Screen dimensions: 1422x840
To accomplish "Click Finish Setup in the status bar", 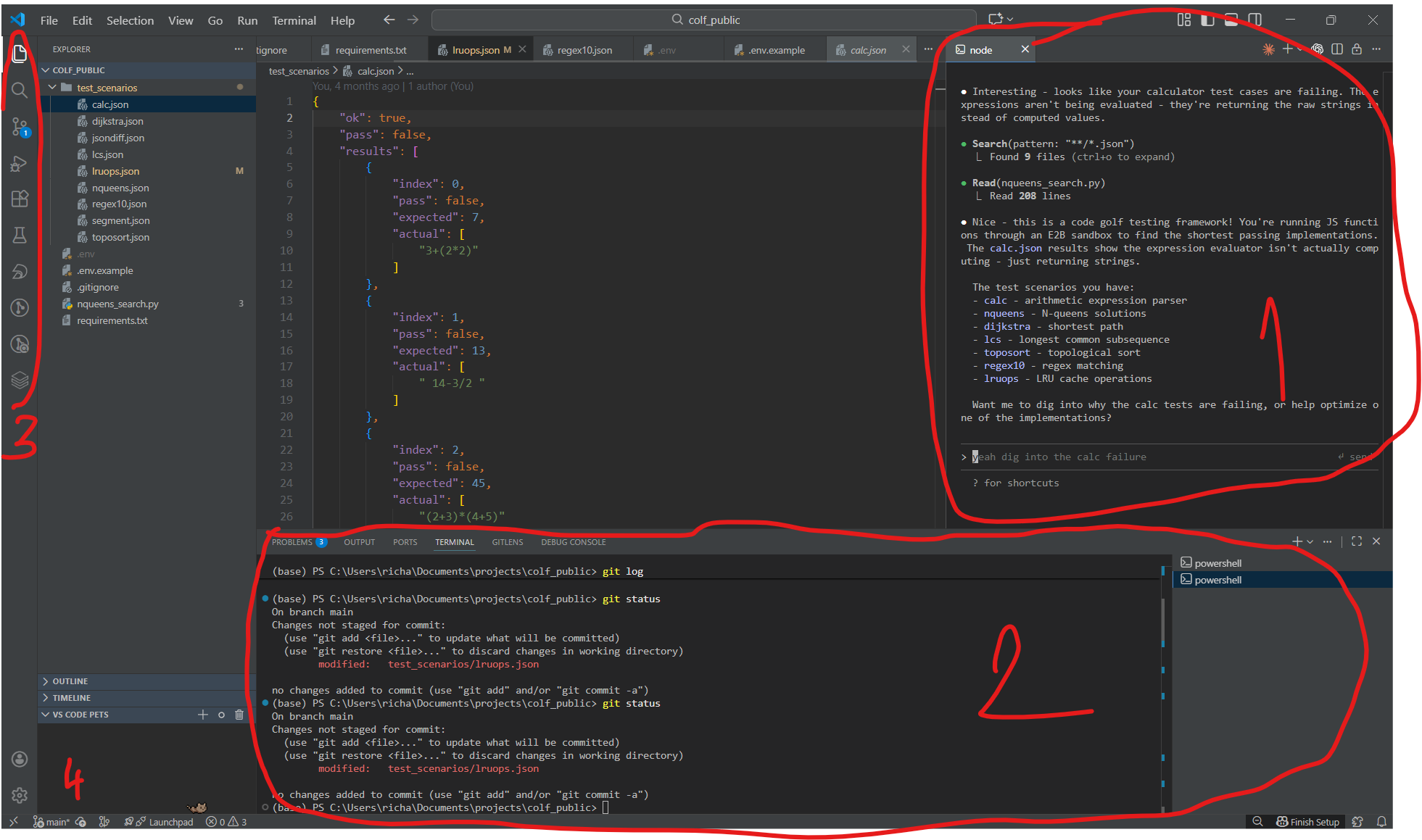I will tap(1307, 822).
